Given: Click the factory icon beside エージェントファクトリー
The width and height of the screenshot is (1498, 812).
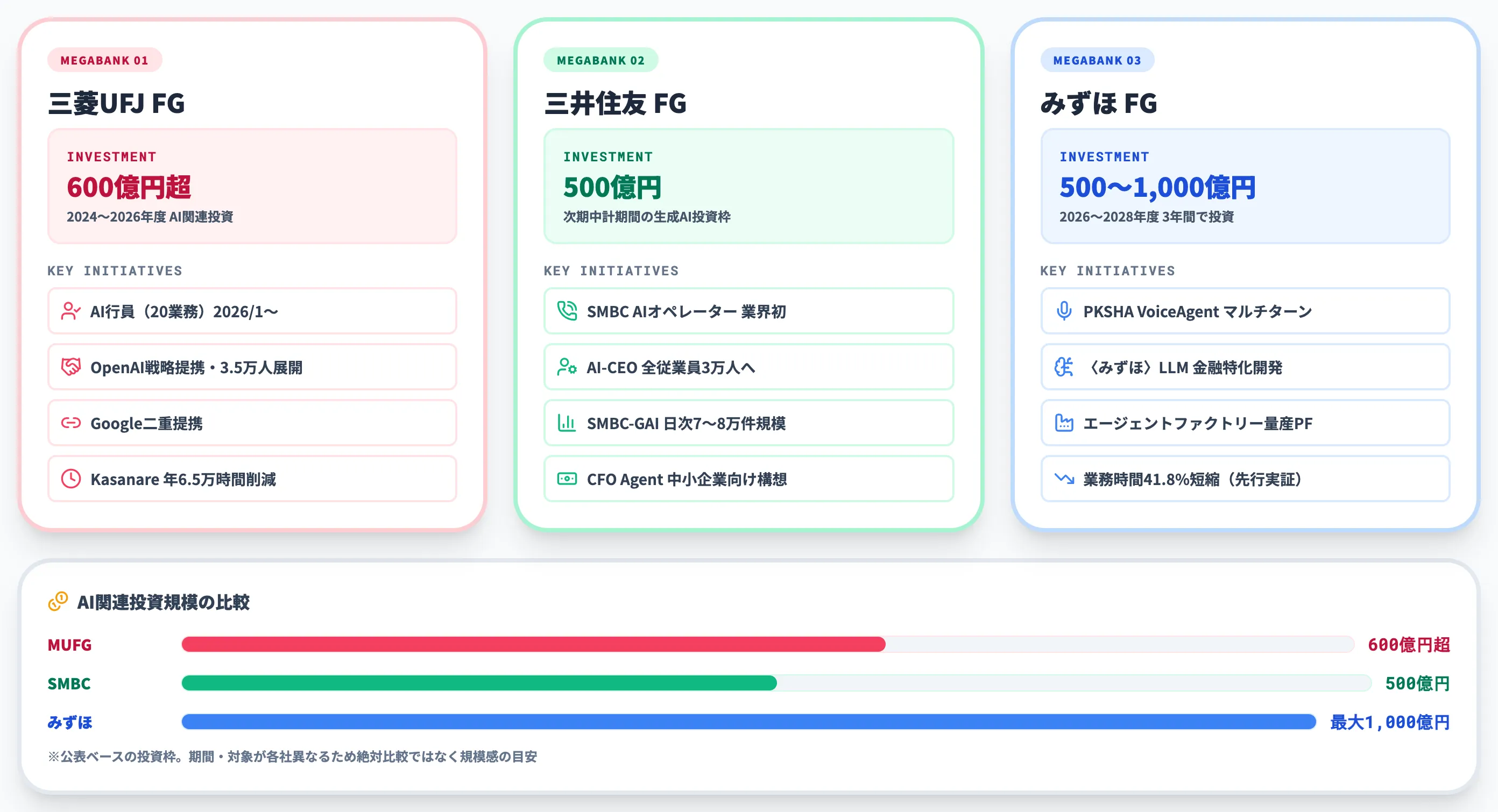Looking at the screenshot, I should click(1064, 423).
